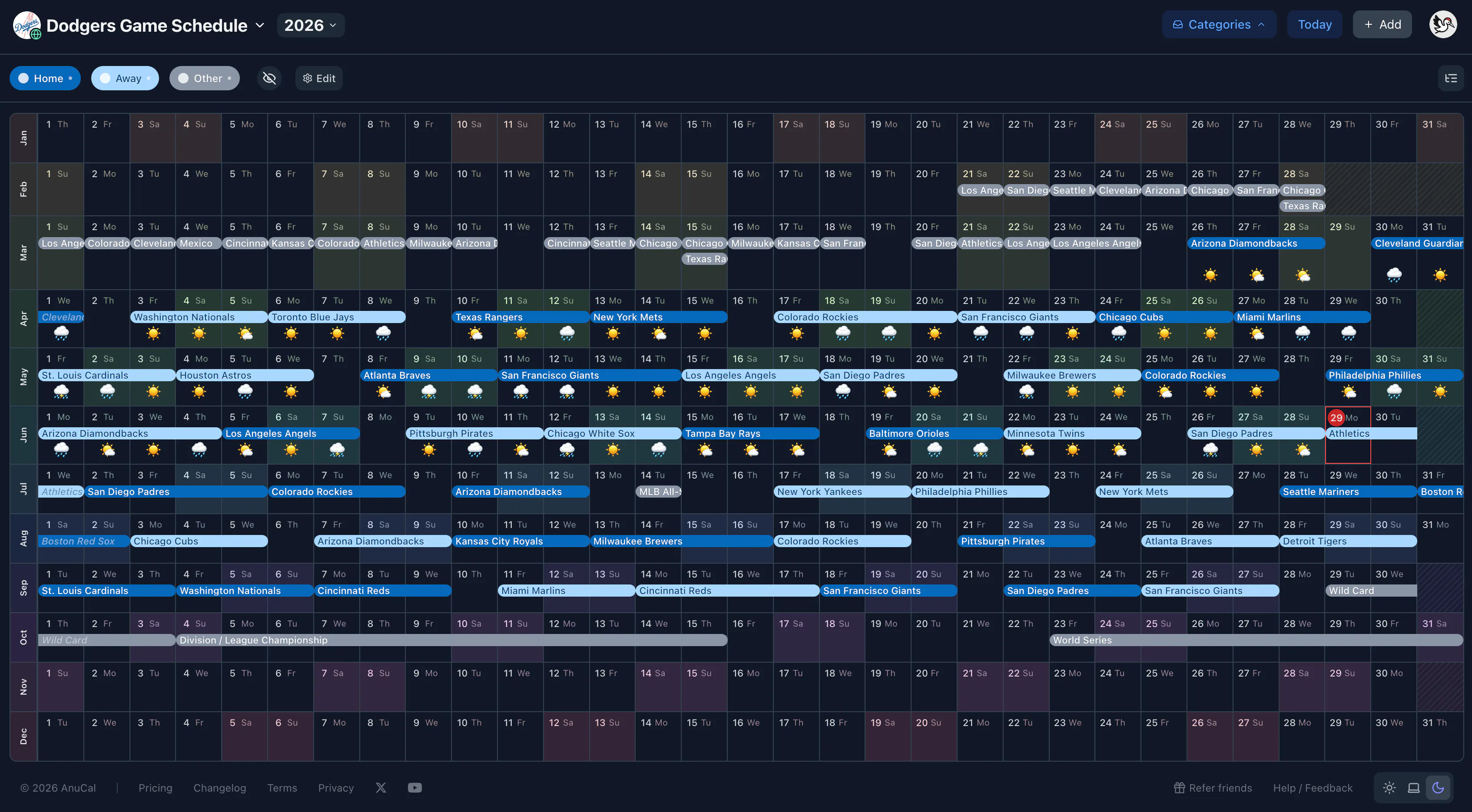Click the storm icon on June 21
The image size is (1472, 812).
click(x=981, y=449)
